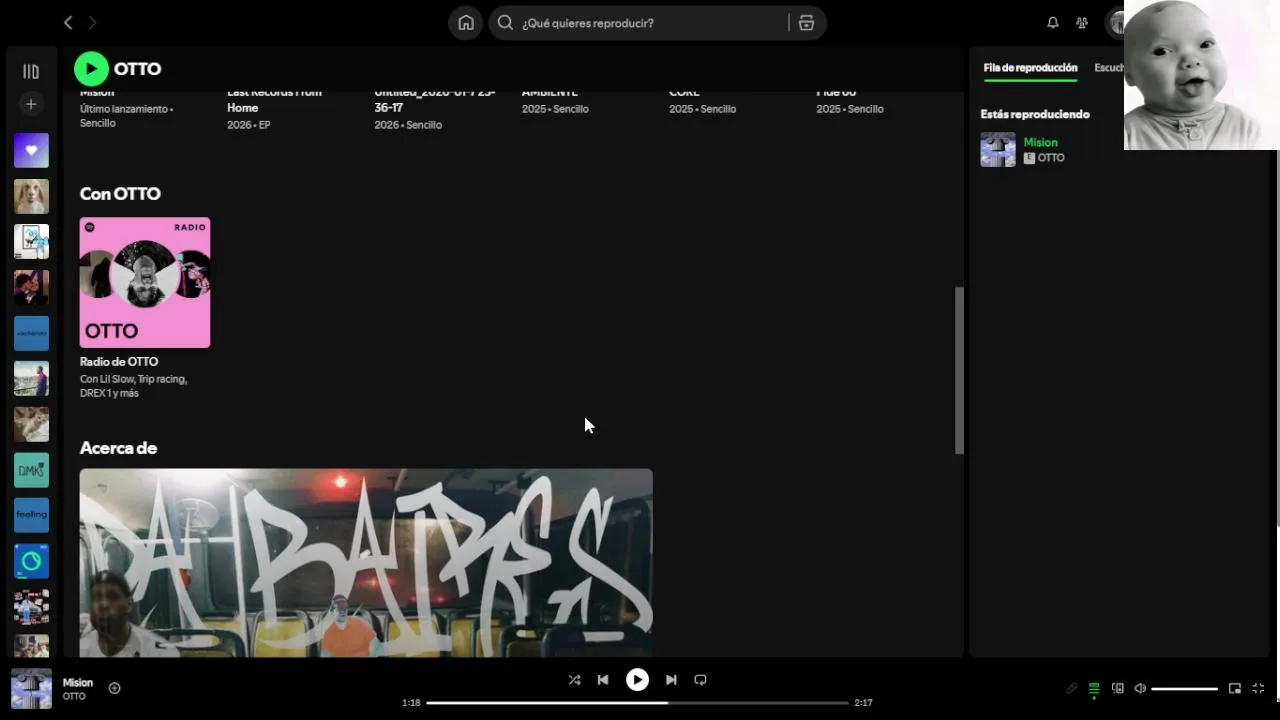Expand Your Library sidebar
This screenshot has width=1280, height=720.
(x=31, y=71)
